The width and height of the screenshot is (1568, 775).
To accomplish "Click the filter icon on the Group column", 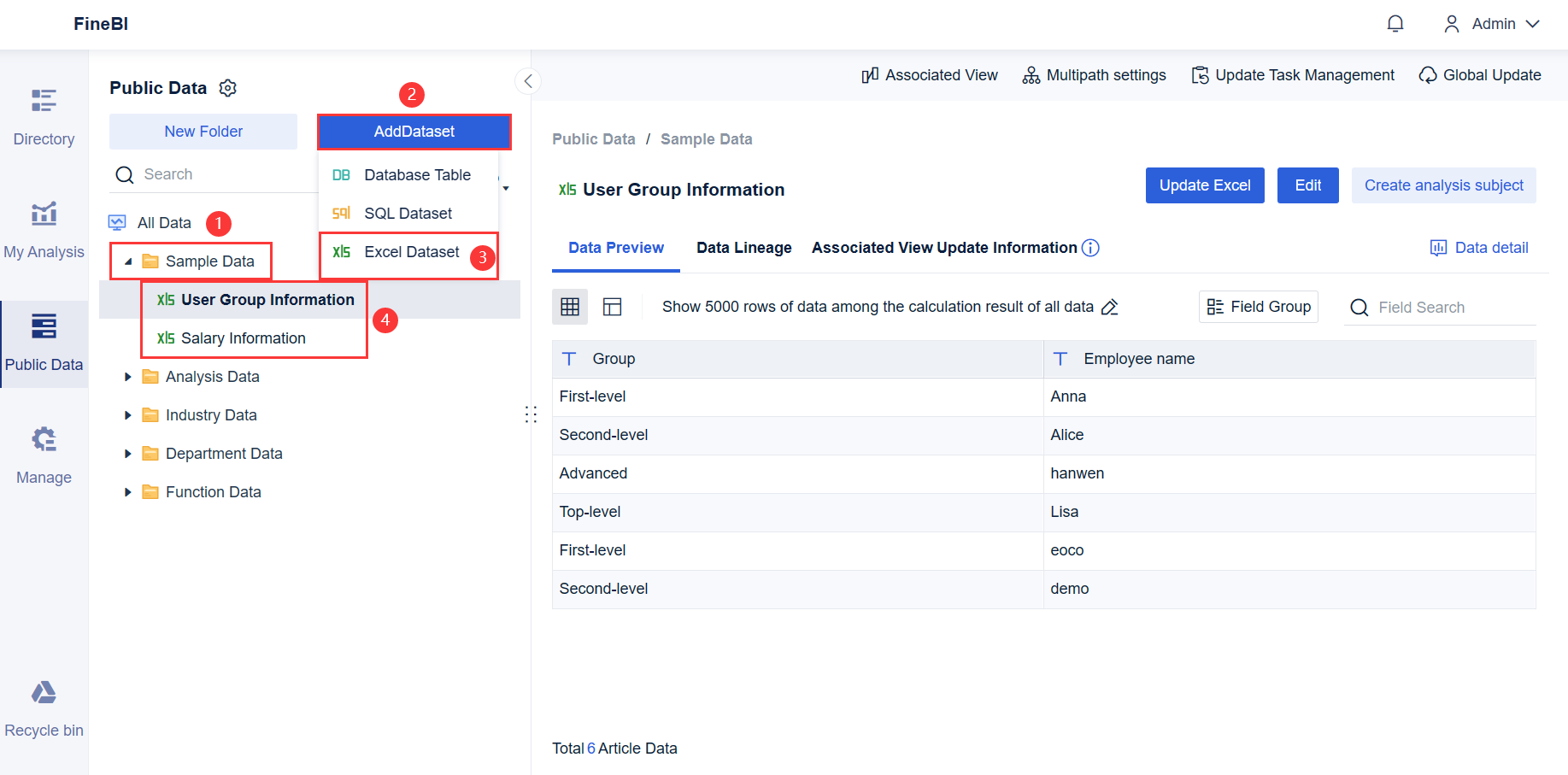I will pyautogui.click(x=569, y=359).
